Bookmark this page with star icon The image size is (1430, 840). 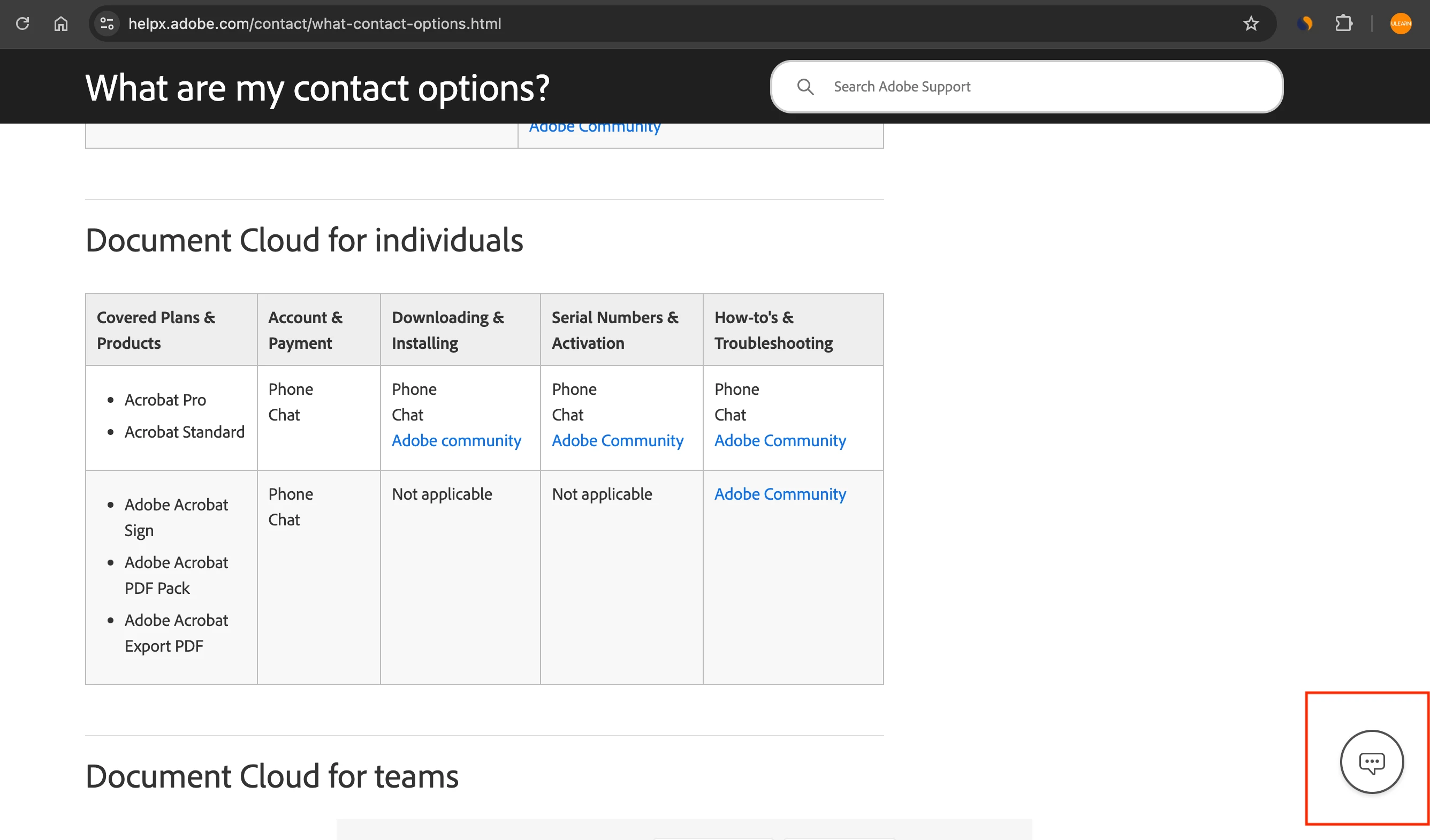coord(1251,24)
